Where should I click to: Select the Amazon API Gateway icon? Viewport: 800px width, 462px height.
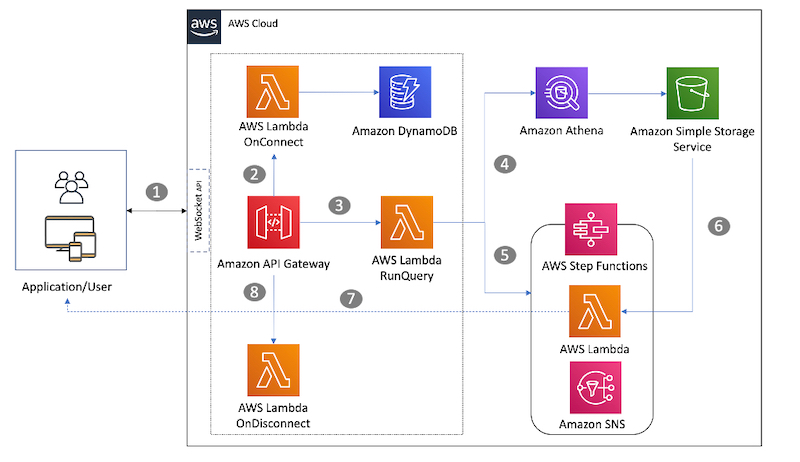(273, 222)
